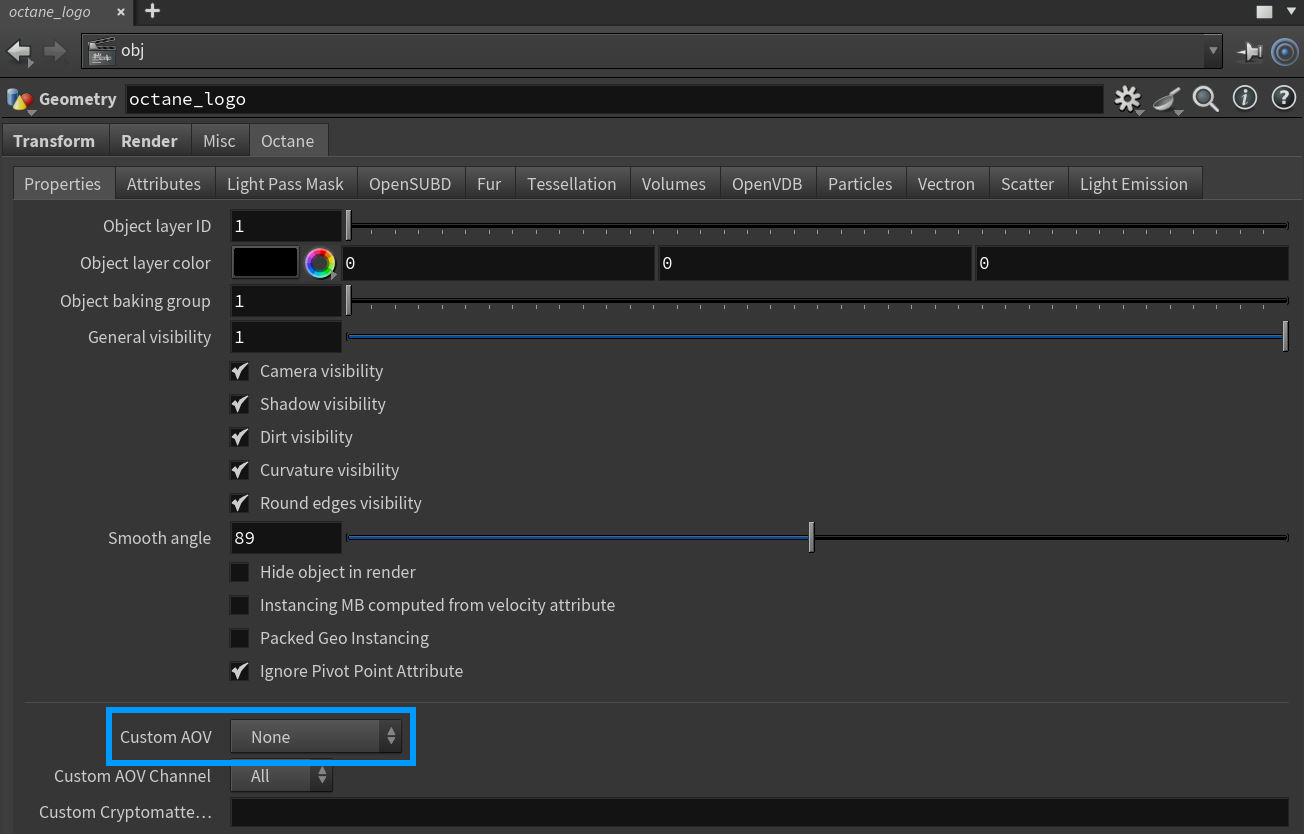This screenshot has width=1304, height=834.
Task: Open the help question mark icon
Action: 1283,98
